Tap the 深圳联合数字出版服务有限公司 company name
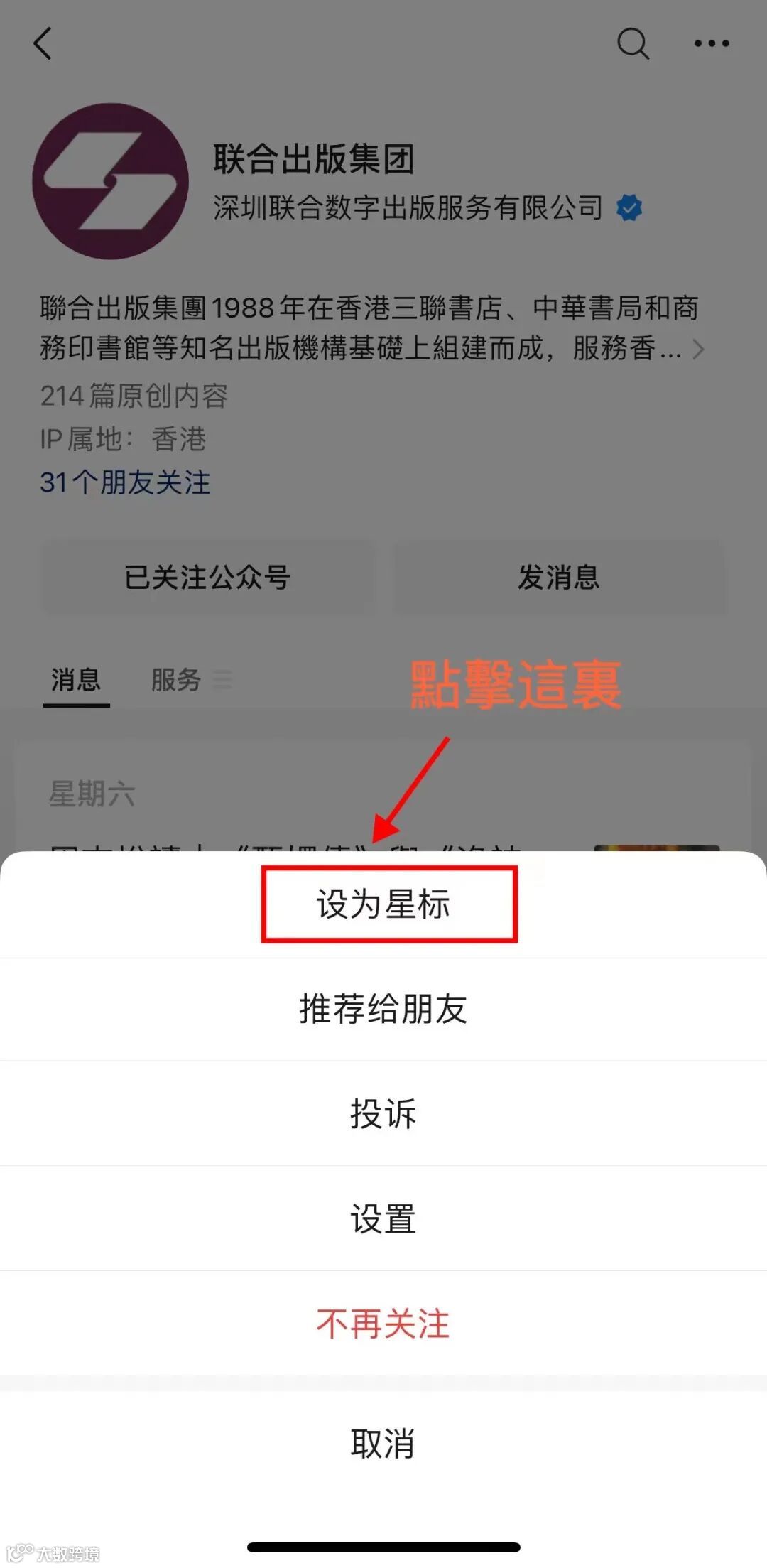Screen dimensions: 767x1568 [408, 208]
